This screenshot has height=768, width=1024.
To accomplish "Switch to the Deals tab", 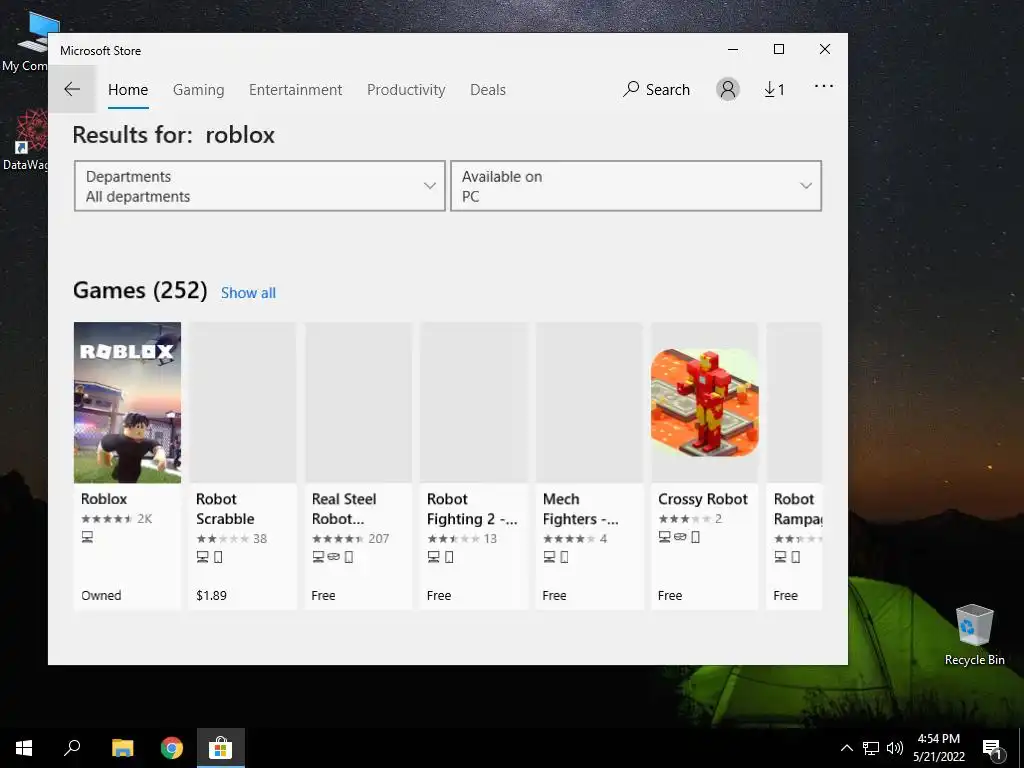I will point(488,89).
